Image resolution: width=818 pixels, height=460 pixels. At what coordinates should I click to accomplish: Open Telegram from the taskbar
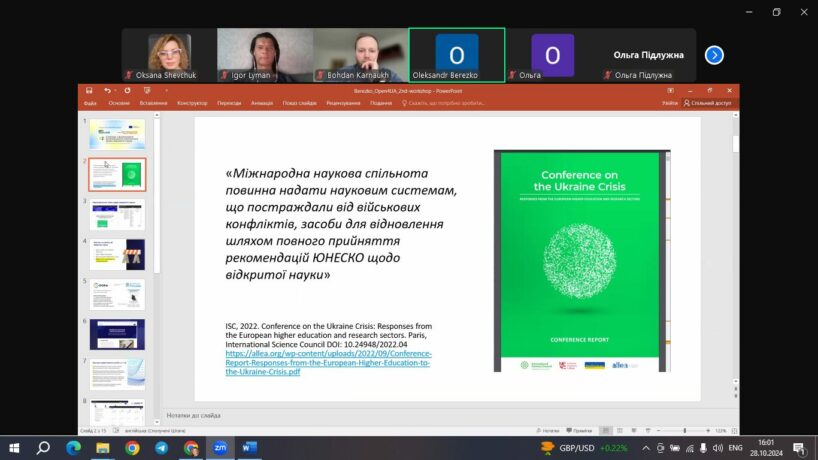click(161, 448)
